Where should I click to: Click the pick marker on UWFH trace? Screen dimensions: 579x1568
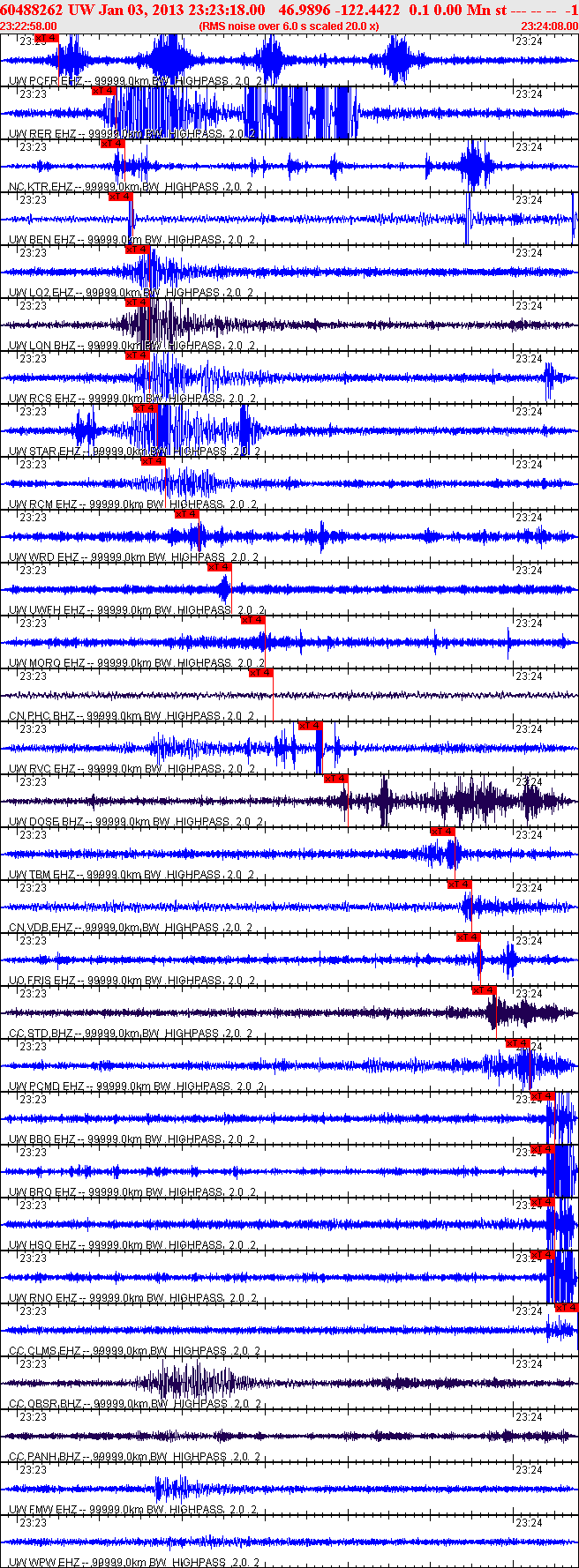tap(220, 567)
